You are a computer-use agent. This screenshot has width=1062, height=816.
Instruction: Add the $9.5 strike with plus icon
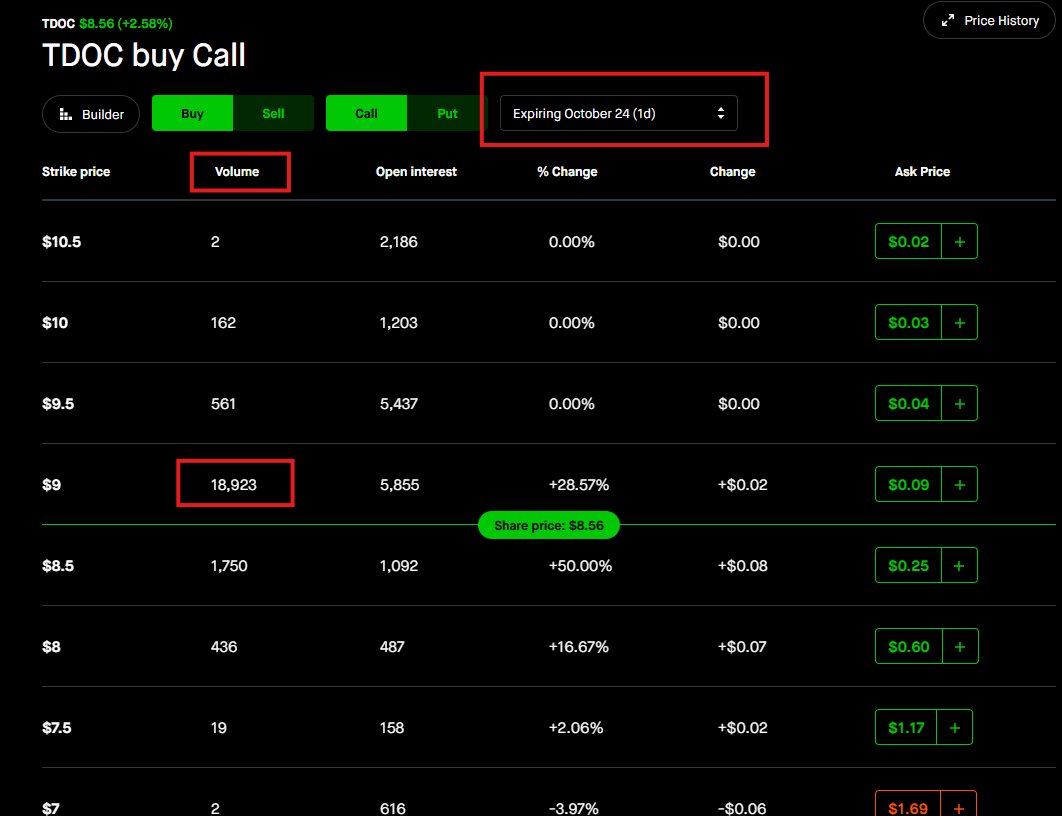click(959, 403)
